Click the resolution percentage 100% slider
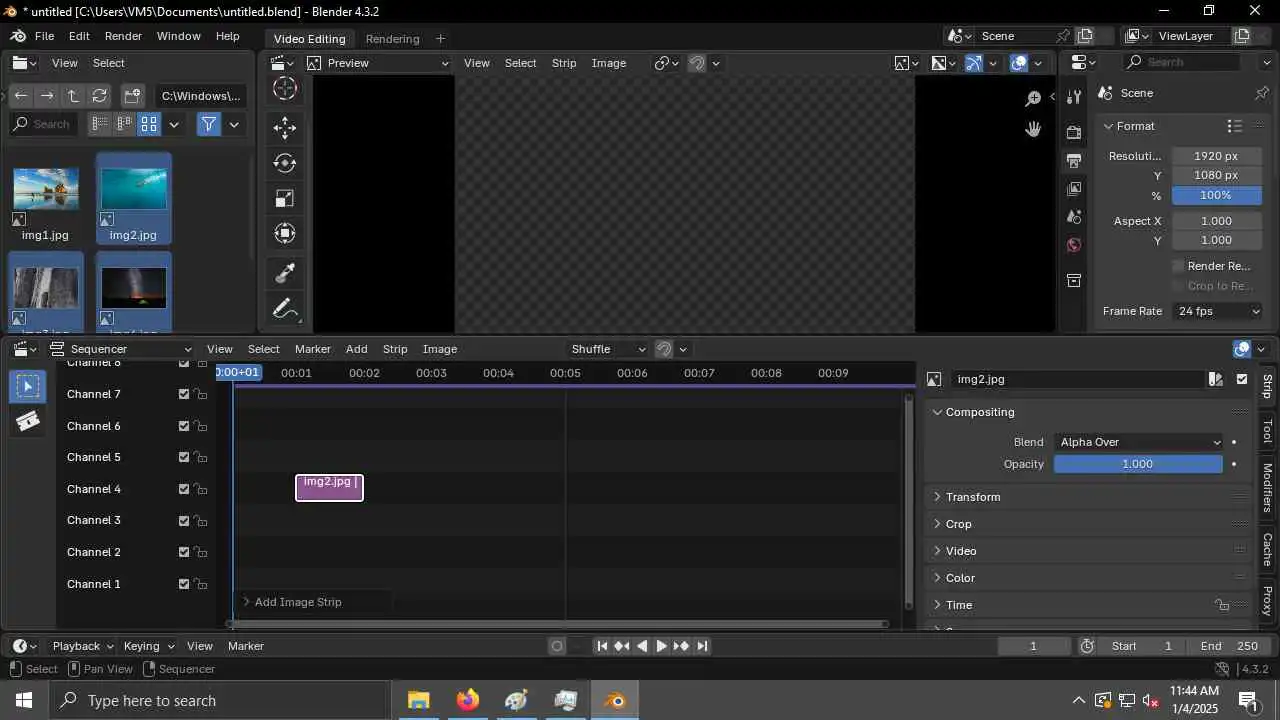Screen dimensions: 1280x720 click(1217, 195)
